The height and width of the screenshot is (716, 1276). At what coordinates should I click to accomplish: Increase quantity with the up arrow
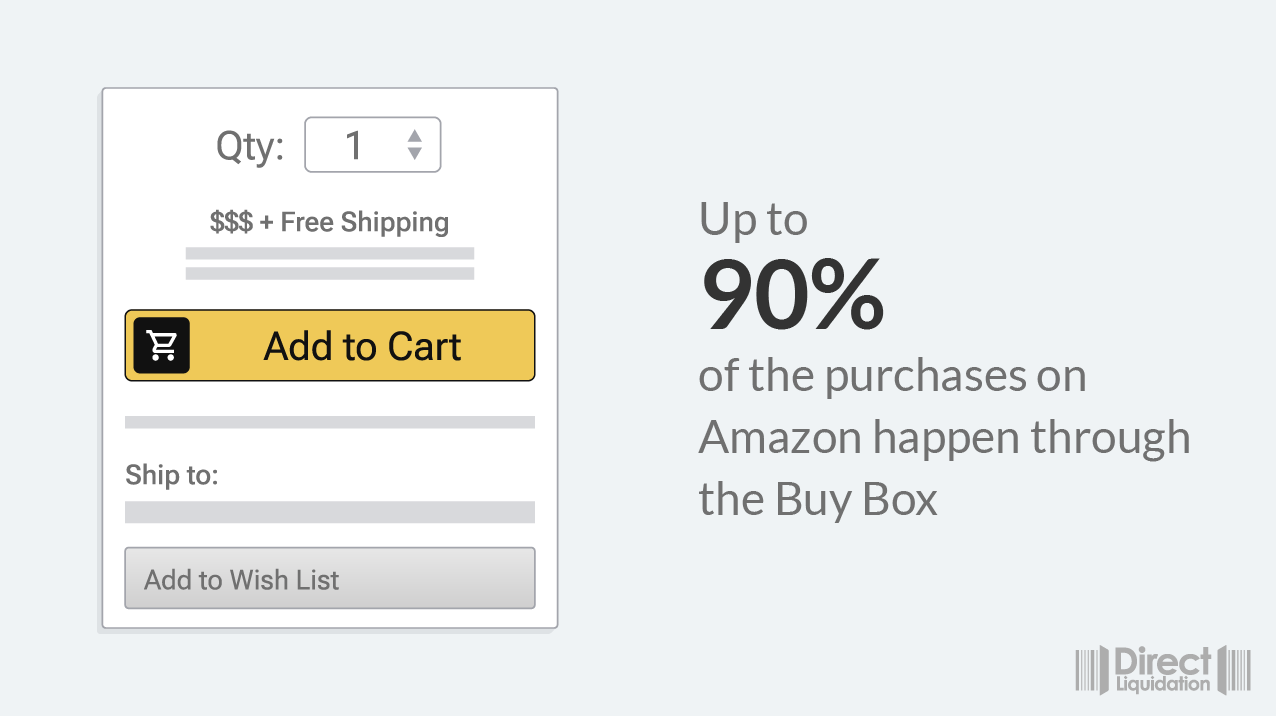click(415, 135)
